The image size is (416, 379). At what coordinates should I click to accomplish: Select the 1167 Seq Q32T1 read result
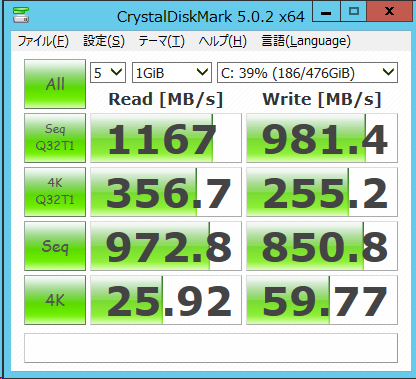[166, 138]
